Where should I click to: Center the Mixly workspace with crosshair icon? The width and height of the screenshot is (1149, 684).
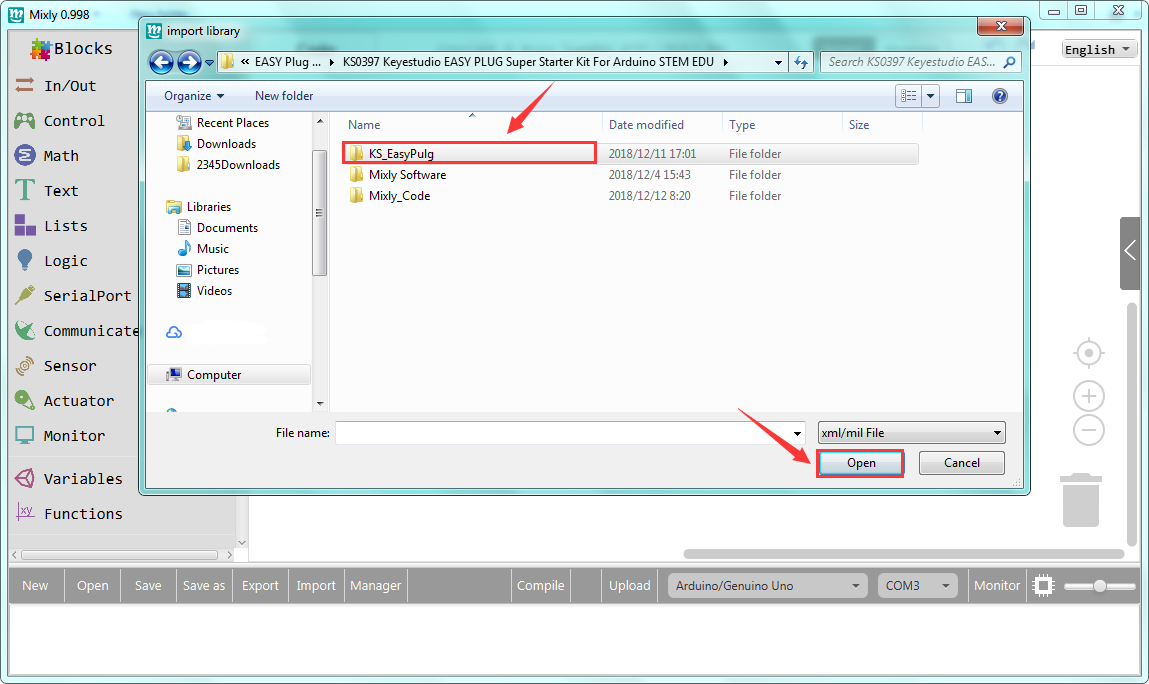click(x=1089, y=353)
